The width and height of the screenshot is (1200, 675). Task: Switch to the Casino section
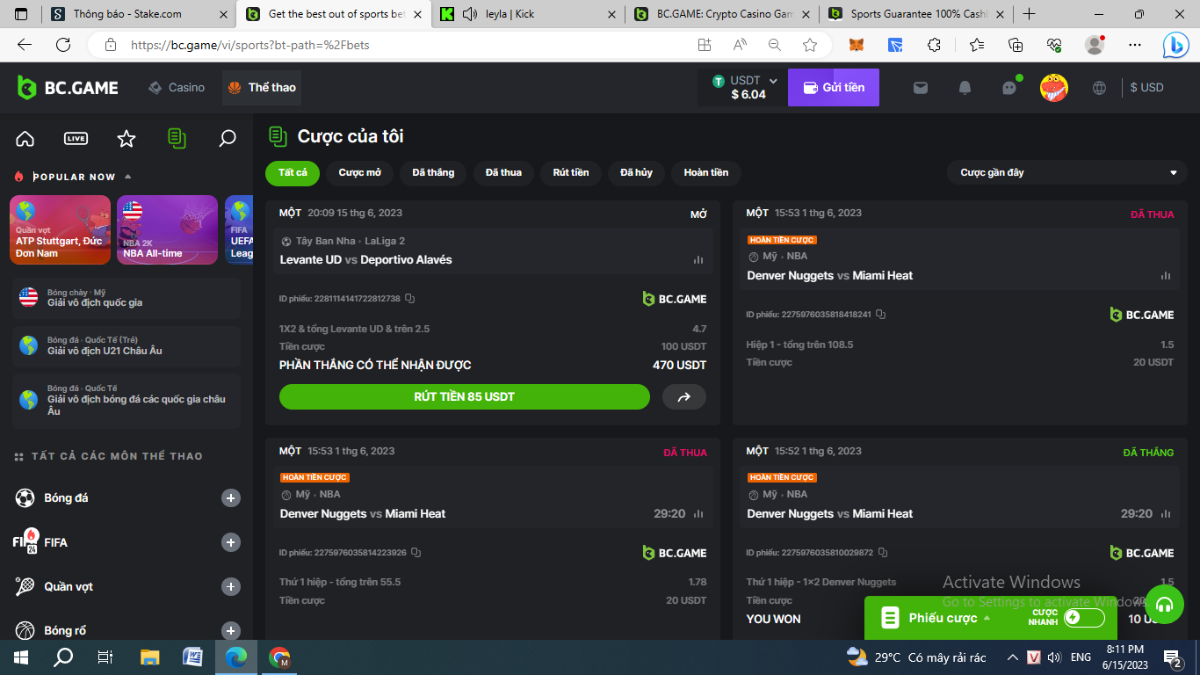[177, 88]
